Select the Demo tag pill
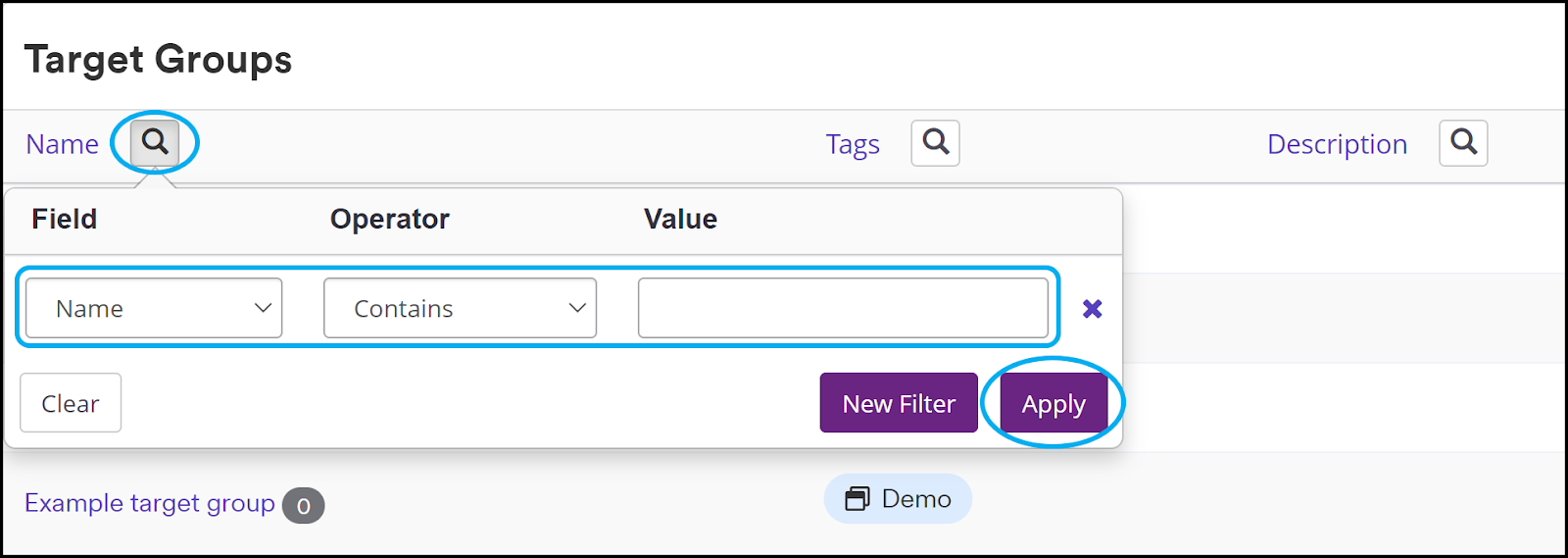 pyautogui.click(x=898, y=499)
